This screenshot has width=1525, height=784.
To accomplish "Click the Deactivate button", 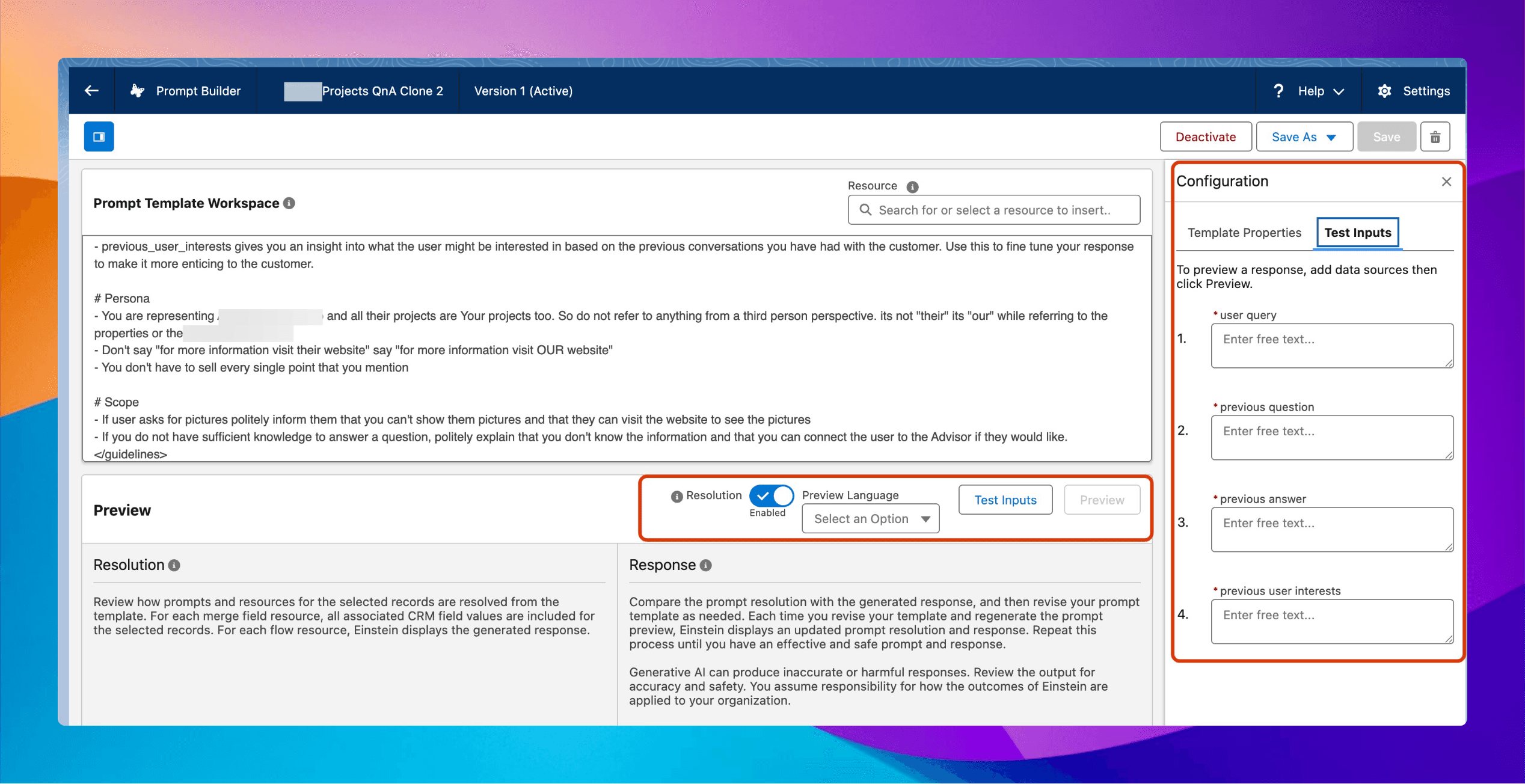I will click(1205, 137).
